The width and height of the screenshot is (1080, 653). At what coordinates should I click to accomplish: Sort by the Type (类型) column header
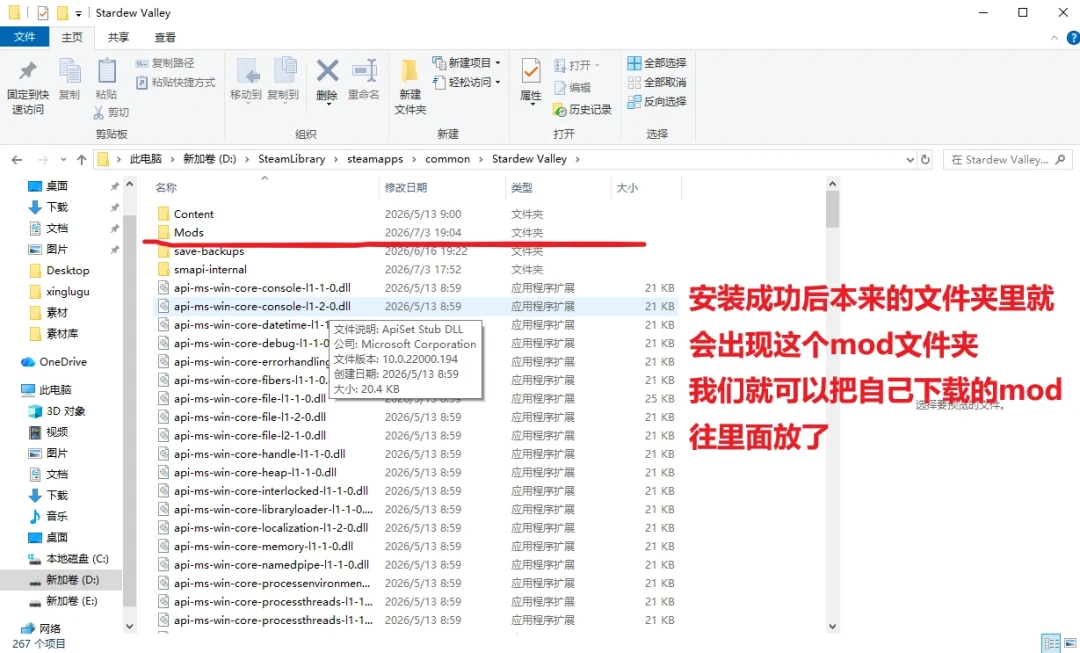click(521, 187)
